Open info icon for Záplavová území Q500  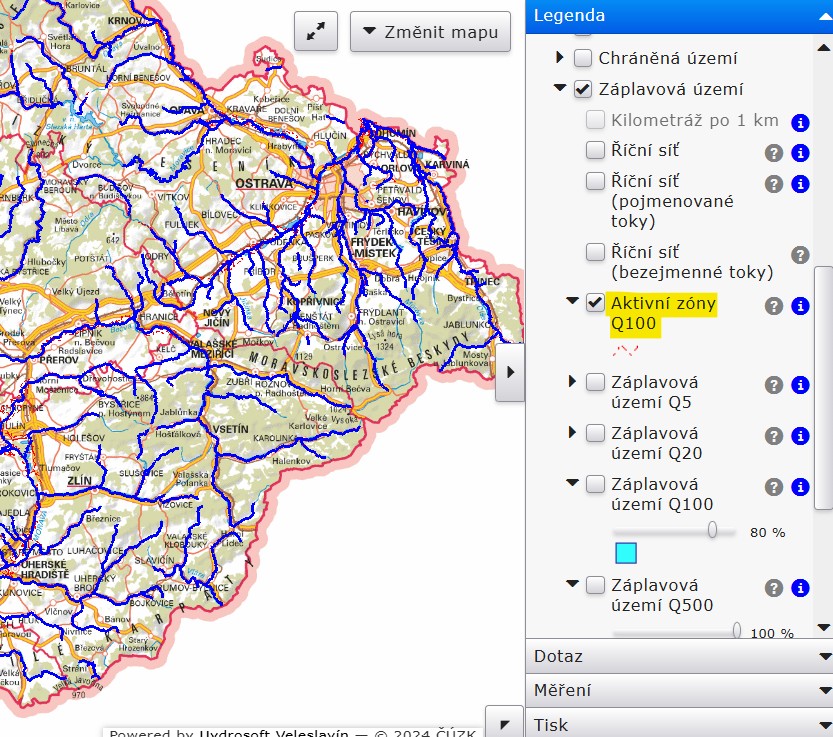pos(800,588)
